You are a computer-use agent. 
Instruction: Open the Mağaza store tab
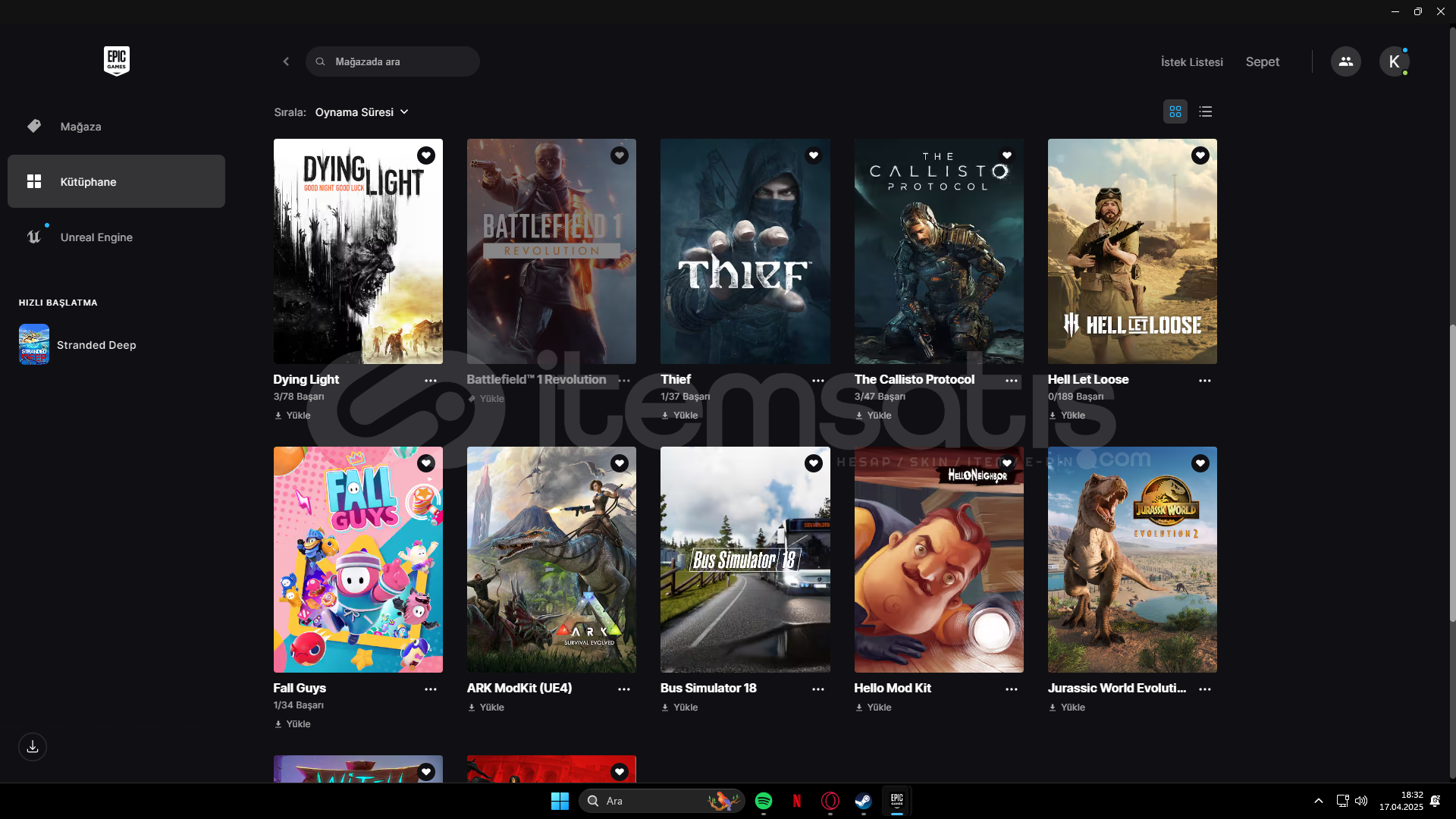coord(116,127)
